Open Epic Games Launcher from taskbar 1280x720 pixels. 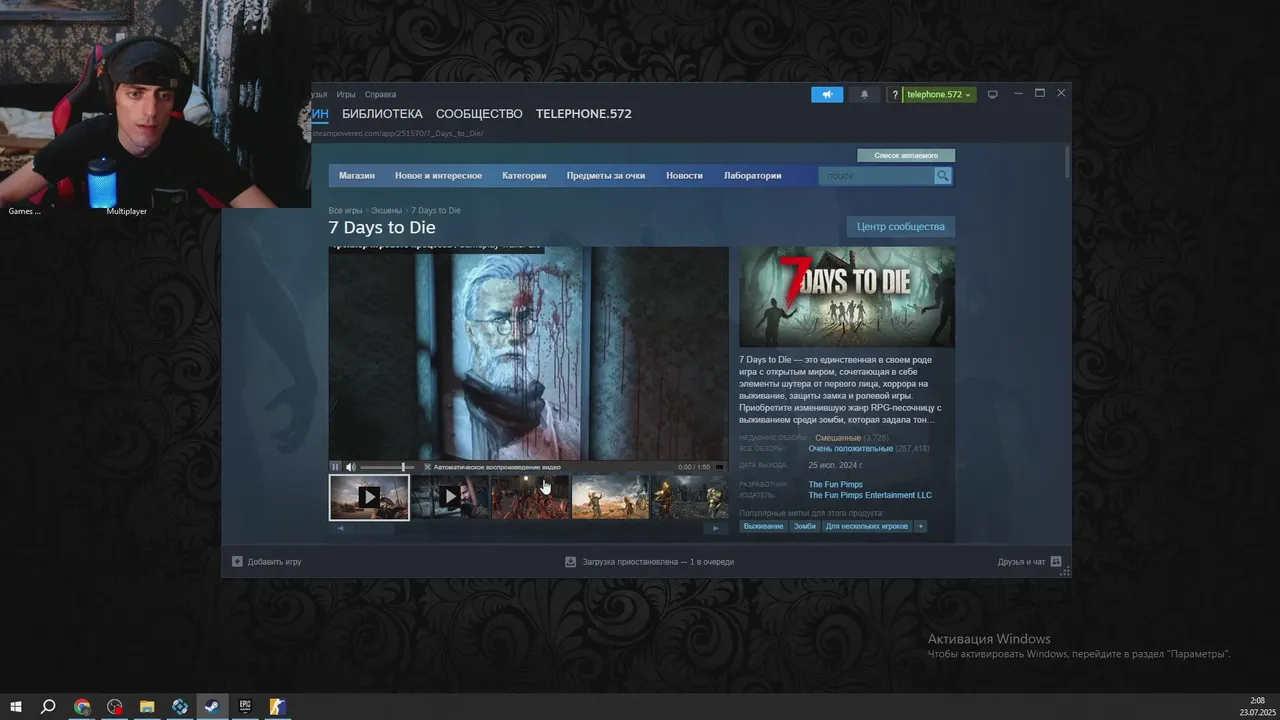pos(245,707)
